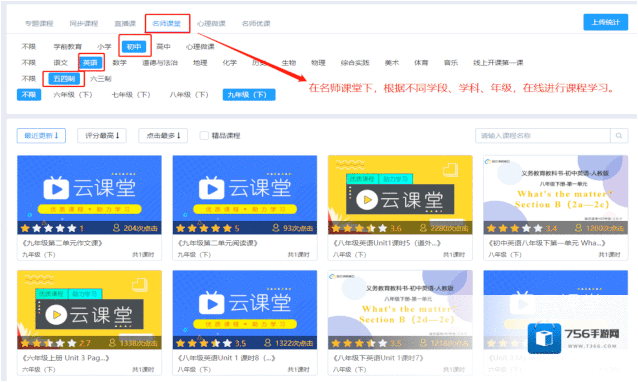
Task: Open course thumbnail 《九年级第二单元阅读课》
Action: (245, 195)
